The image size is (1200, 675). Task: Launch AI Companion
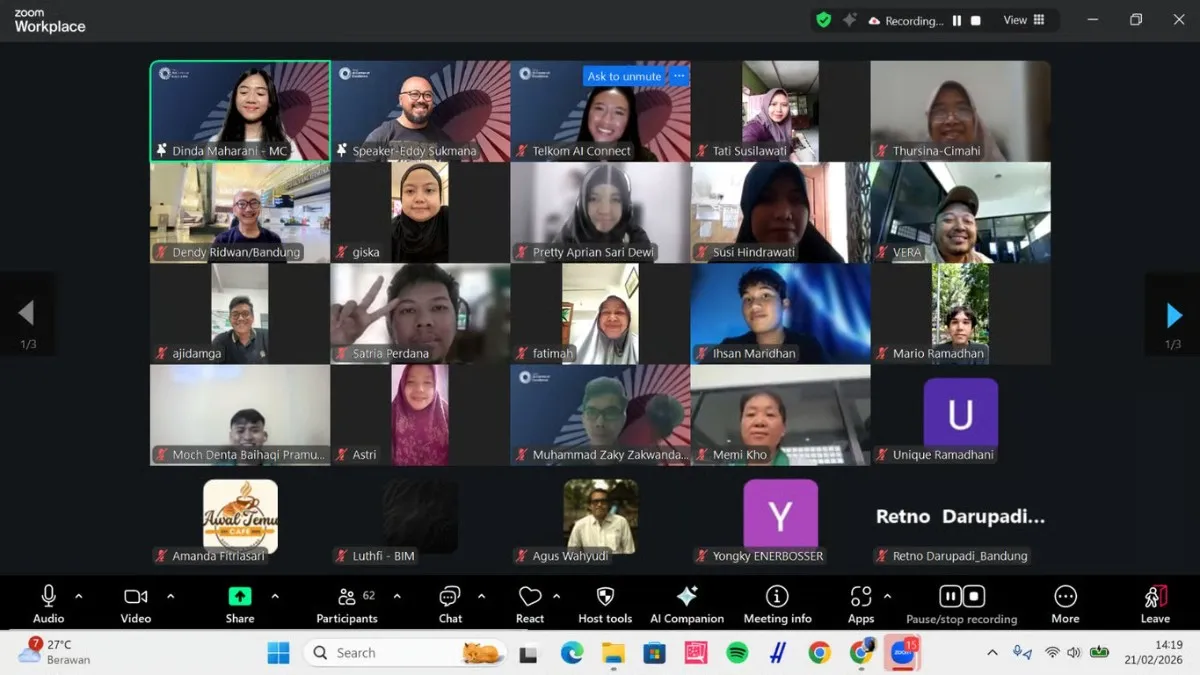pos(687,602)
